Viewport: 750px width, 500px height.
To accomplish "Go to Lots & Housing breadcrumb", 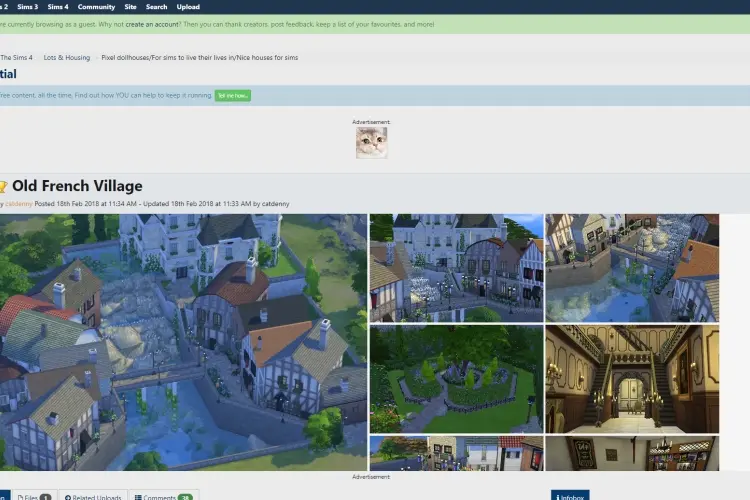I will click(66, 57).
